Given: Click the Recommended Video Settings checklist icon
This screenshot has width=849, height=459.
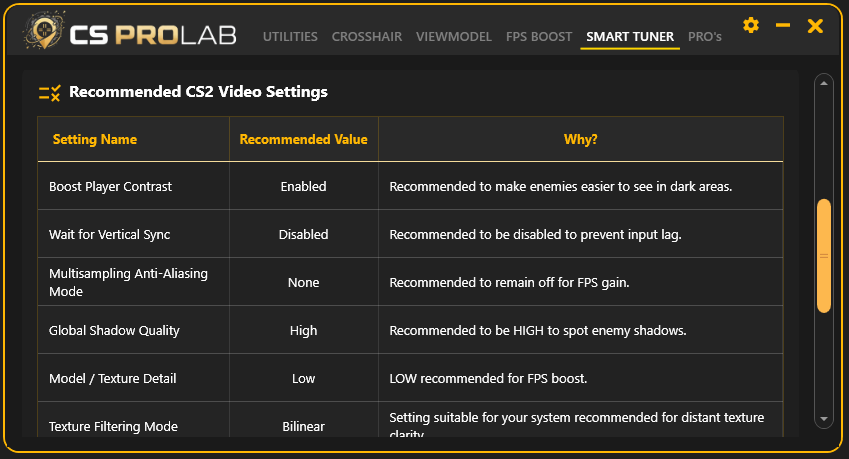Looking at the screenshot, I should (49, 93).
